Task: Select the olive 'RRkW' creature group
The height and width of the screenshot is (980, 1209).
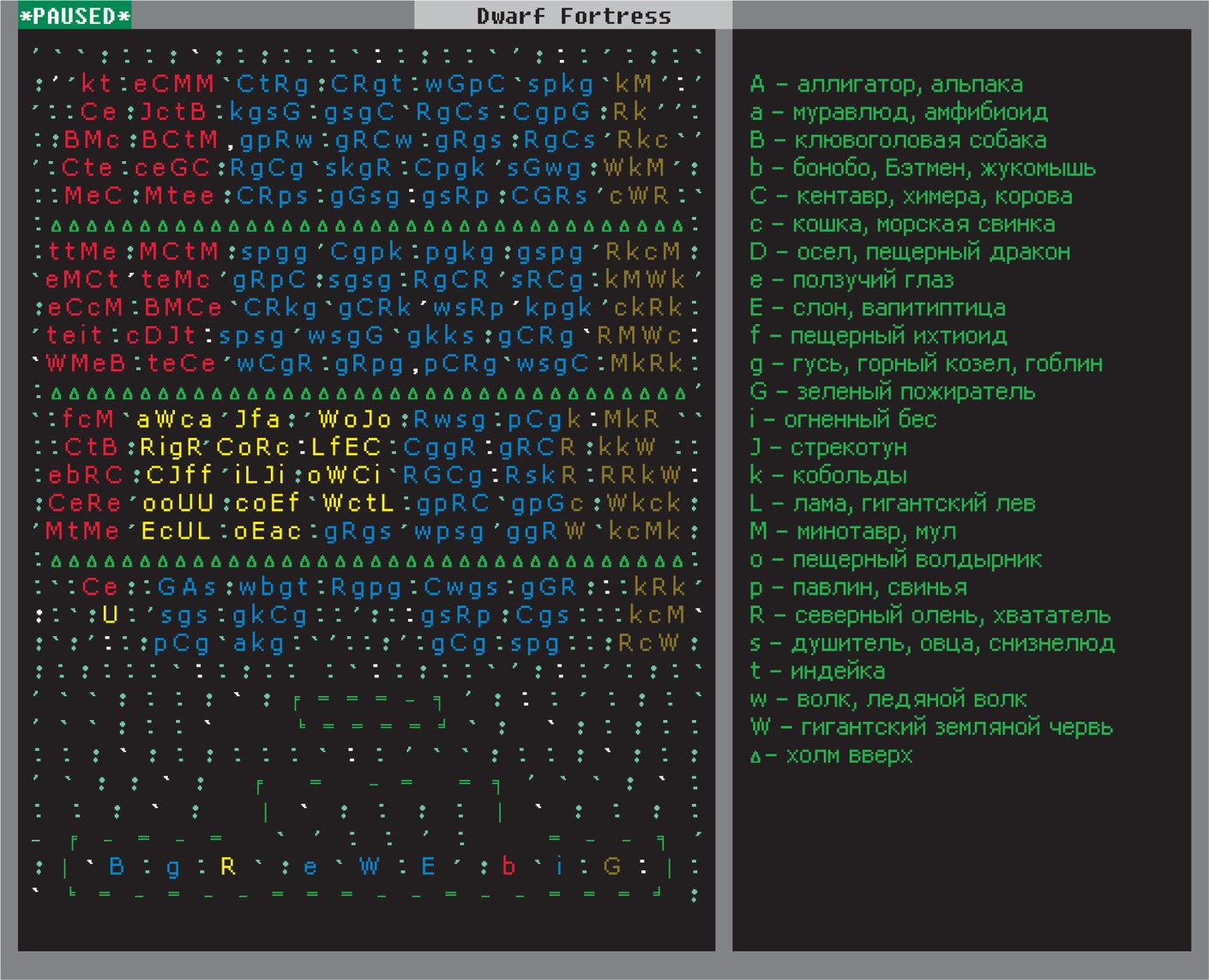Action: tap(641, 475)
